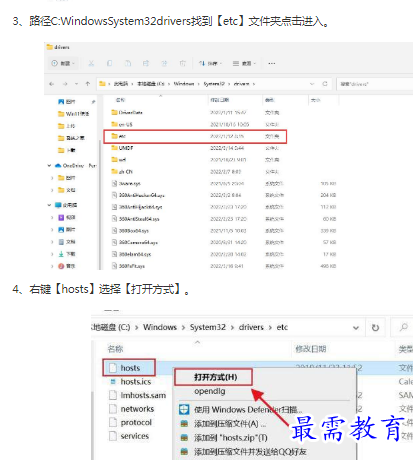Select the zh-CN folder
The width and height of the screenshot is (413, 460).
pos(122,171)
